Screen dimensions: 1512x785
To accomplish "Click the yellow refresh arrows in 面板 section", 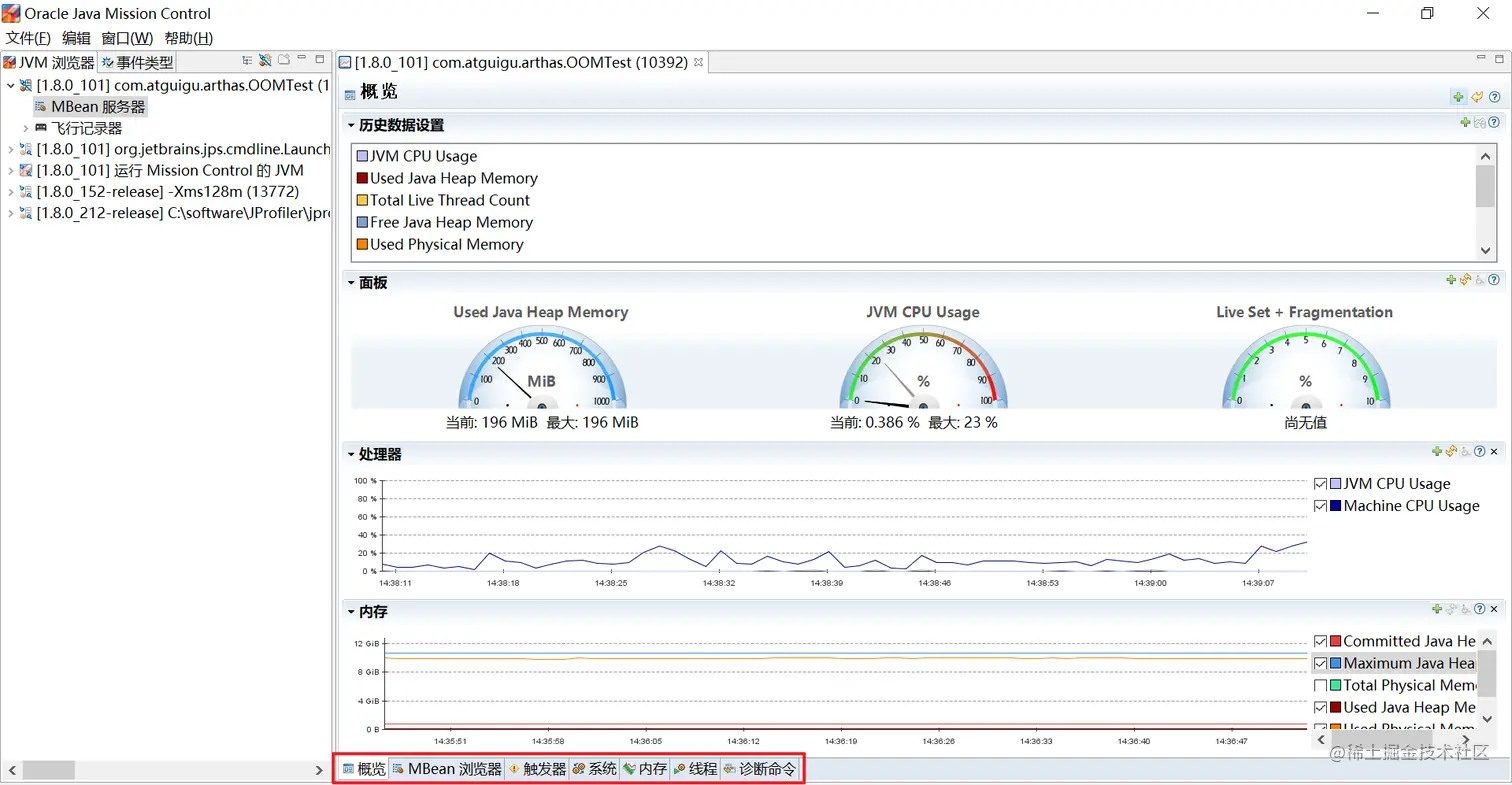I will [1465, 280].
